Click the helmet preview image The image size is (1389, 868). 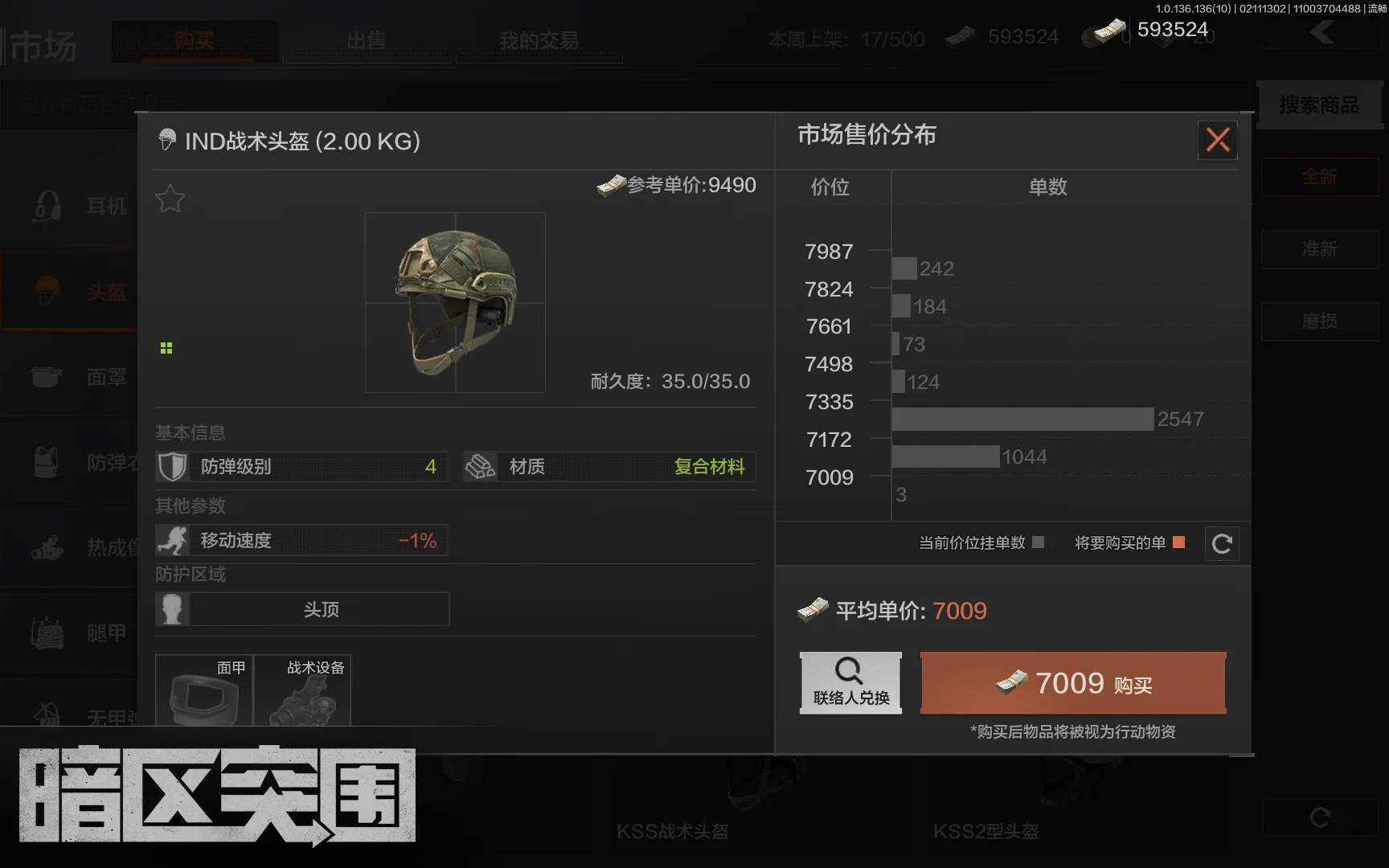[455, 302]
